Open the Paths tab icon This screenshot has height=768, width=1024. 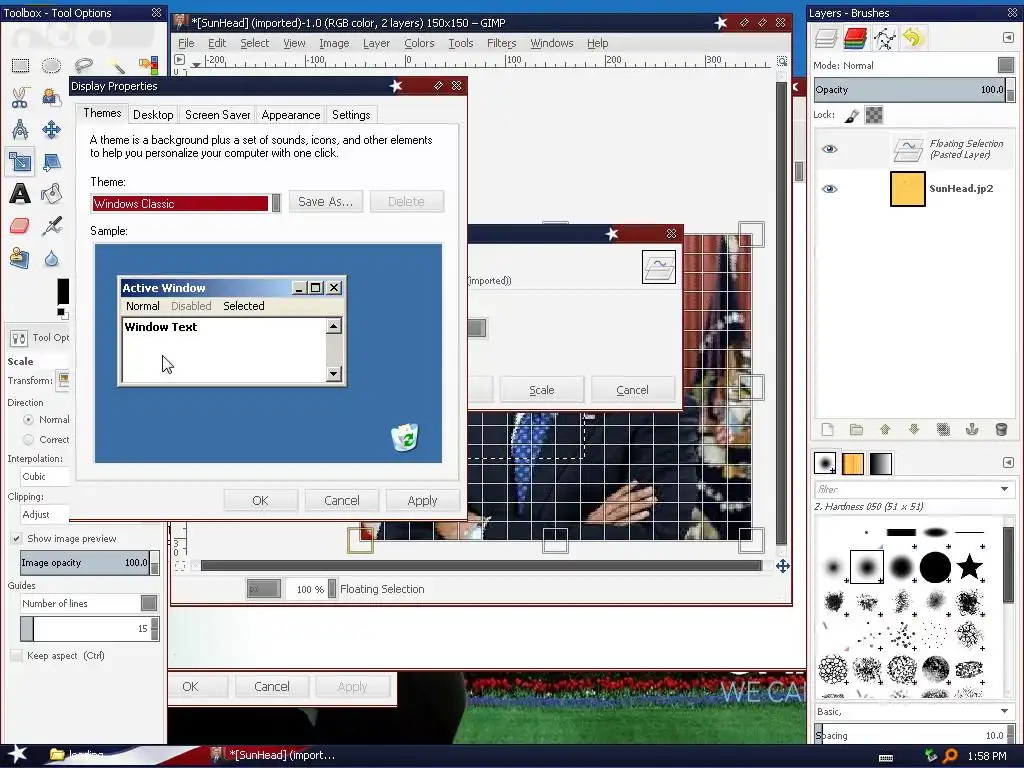click(x=884, y=39)
